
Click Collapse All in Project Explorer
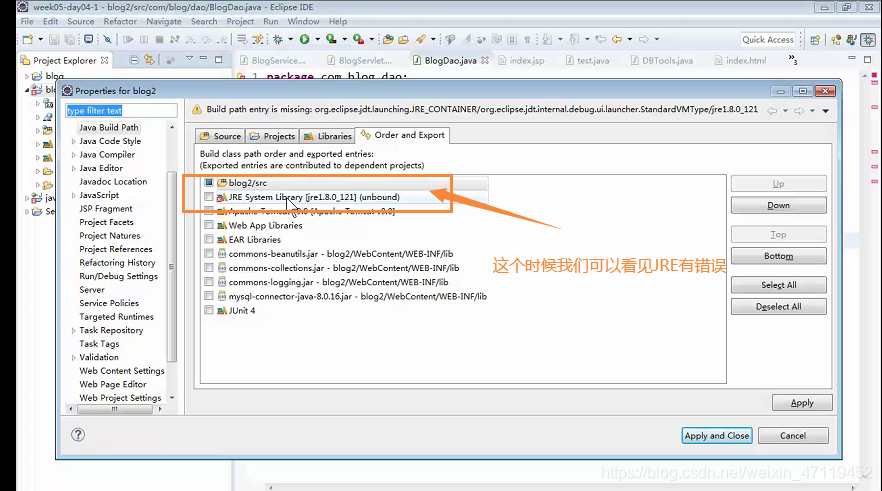point(134,60)
